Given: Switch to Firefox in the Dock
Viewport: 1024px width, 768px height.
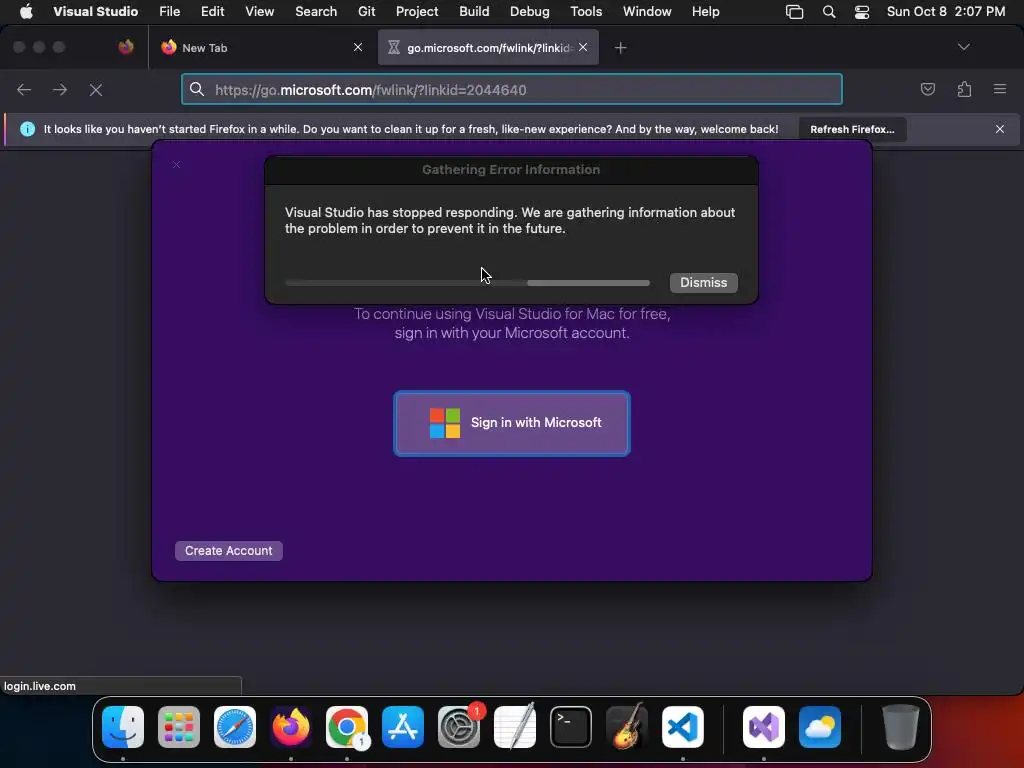Looking at the screenshot, I should click(x=291, y=727).
